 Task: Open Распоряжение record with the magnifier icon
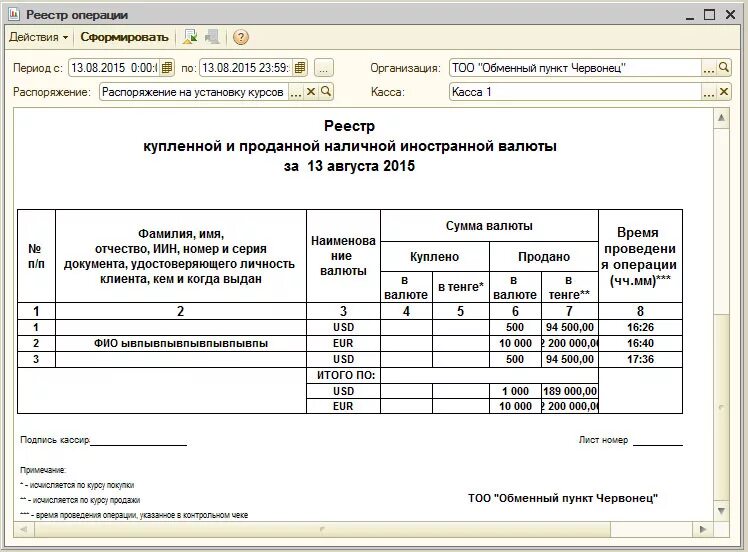(x=326, y=91)
